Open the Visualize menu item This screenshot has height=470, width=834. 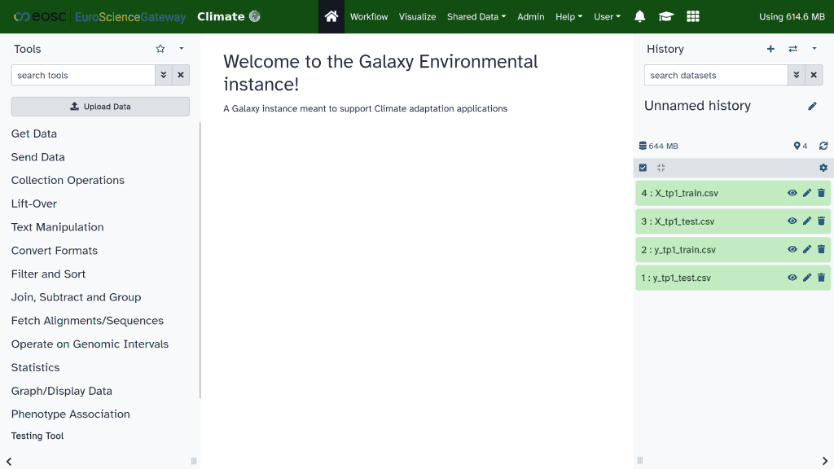coord(418,16)
